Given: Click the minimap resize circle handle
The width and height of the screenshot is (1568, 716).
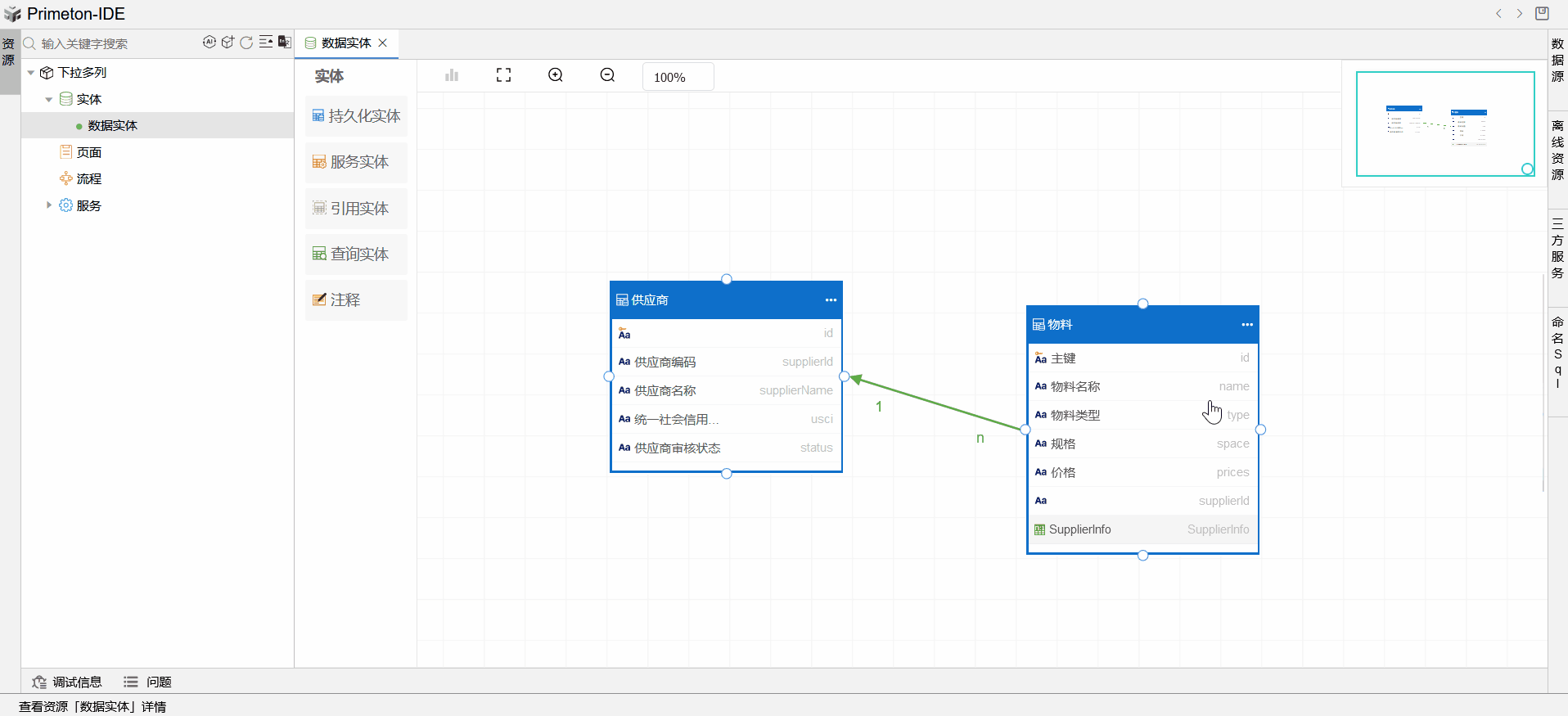Looking at the screenshot, I should coord(1527,169).
